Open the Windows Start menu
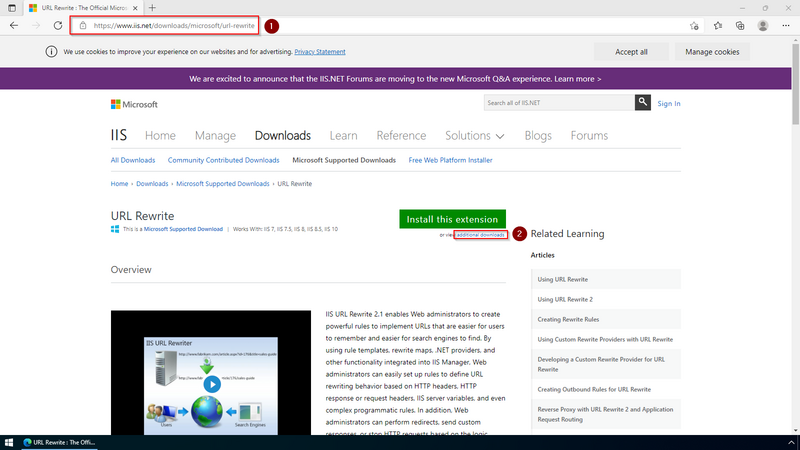 coord(9,441)
